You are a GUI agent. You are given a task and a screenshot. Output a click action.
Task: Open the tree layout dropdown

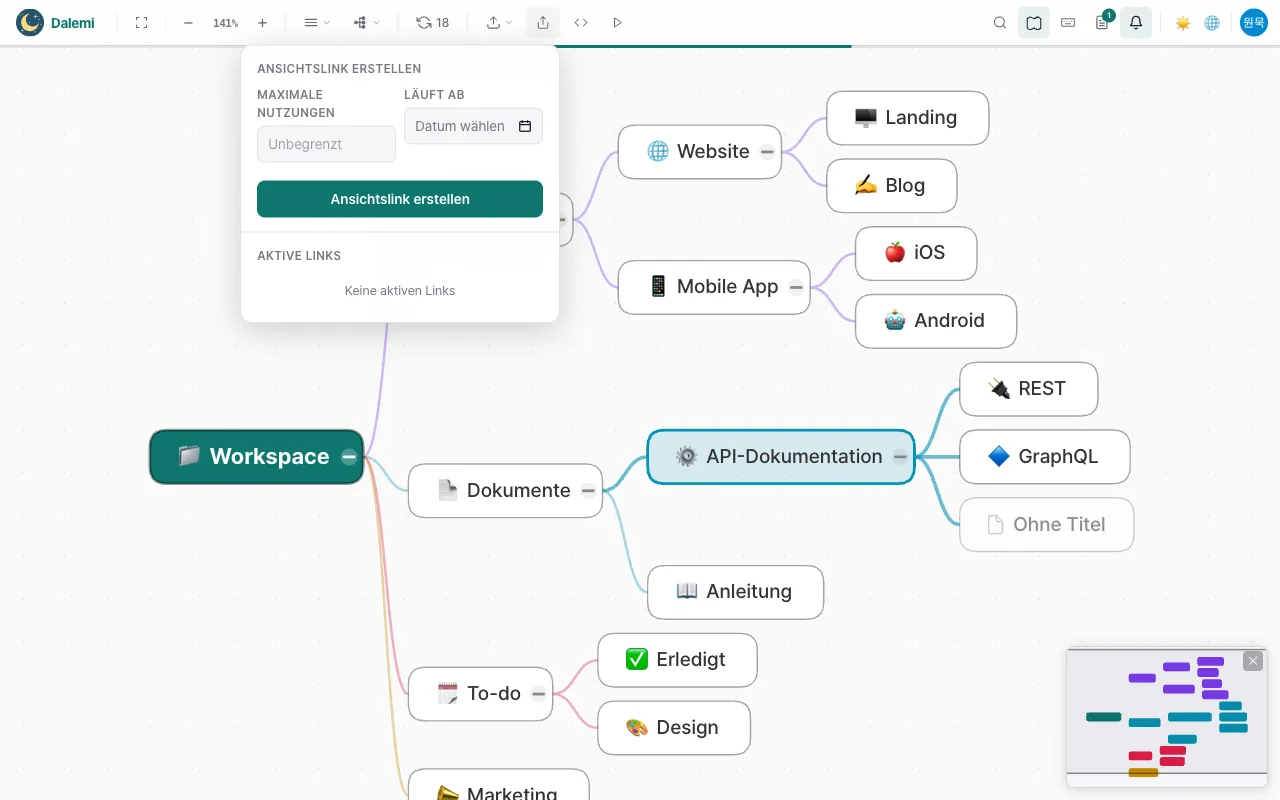(x=366, y=22)
